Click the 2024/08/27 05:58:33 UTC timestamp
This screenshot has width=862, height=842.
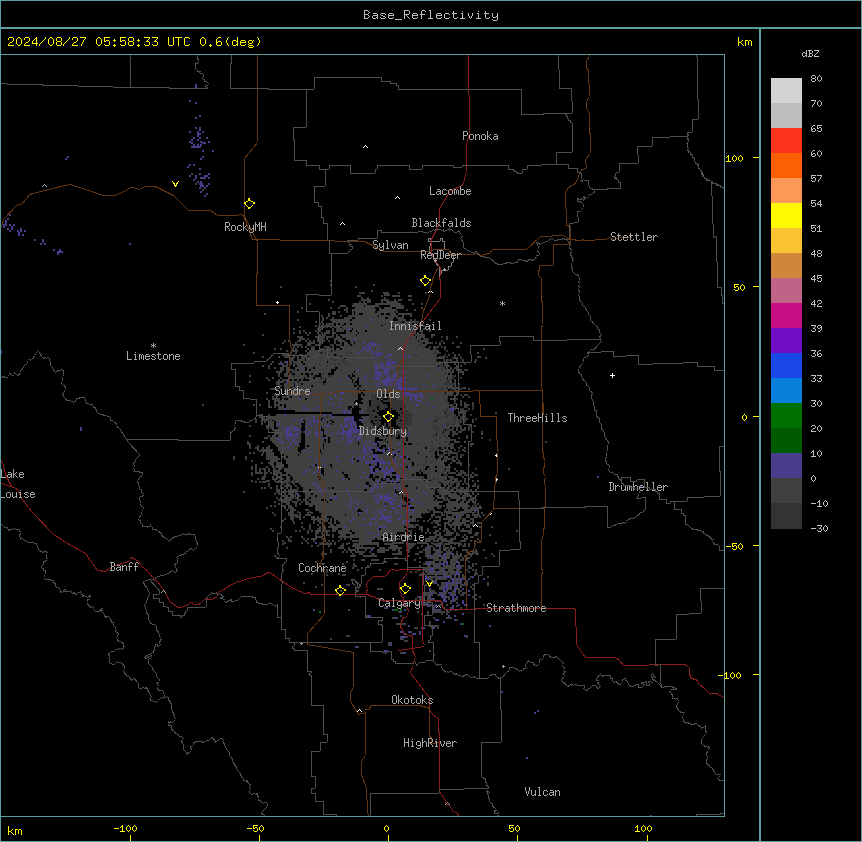[99, 42]
